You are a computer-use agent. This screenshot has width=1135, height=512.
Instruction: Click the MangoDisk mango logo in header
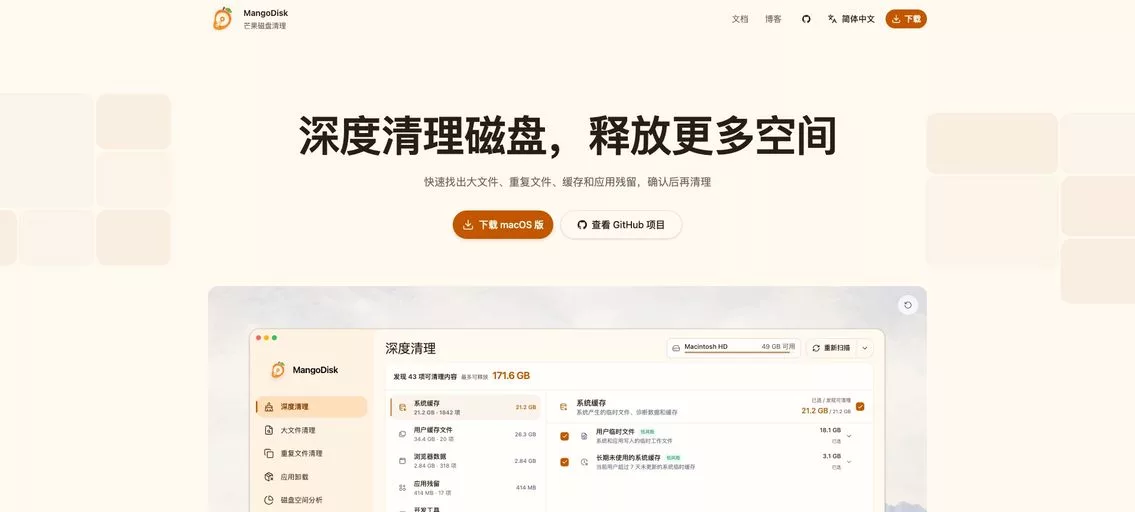point(222,19)
